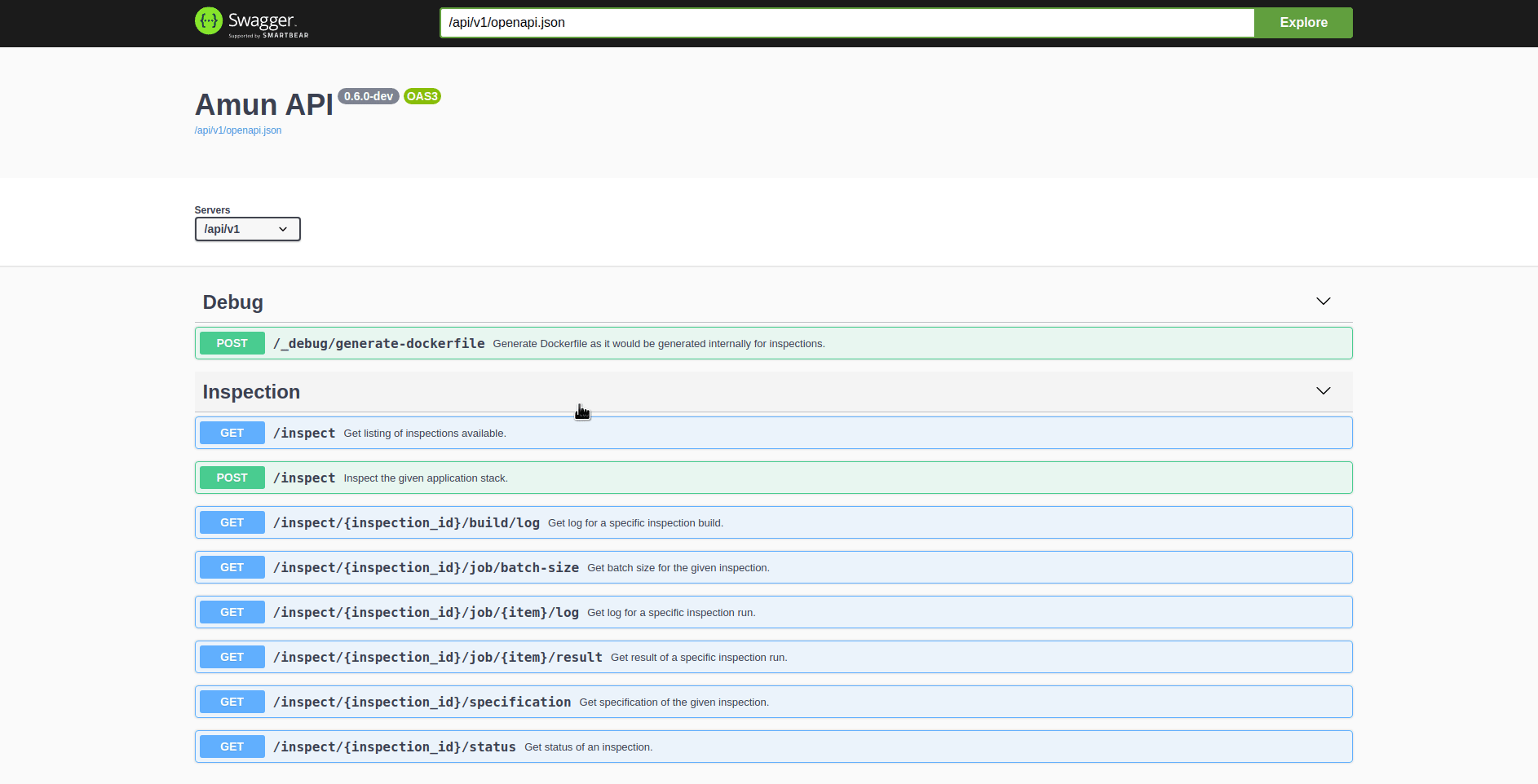The width and height of the screenshot is (1538, 784).
Task: Click the Servers label
Action: (x=212, y=210)
